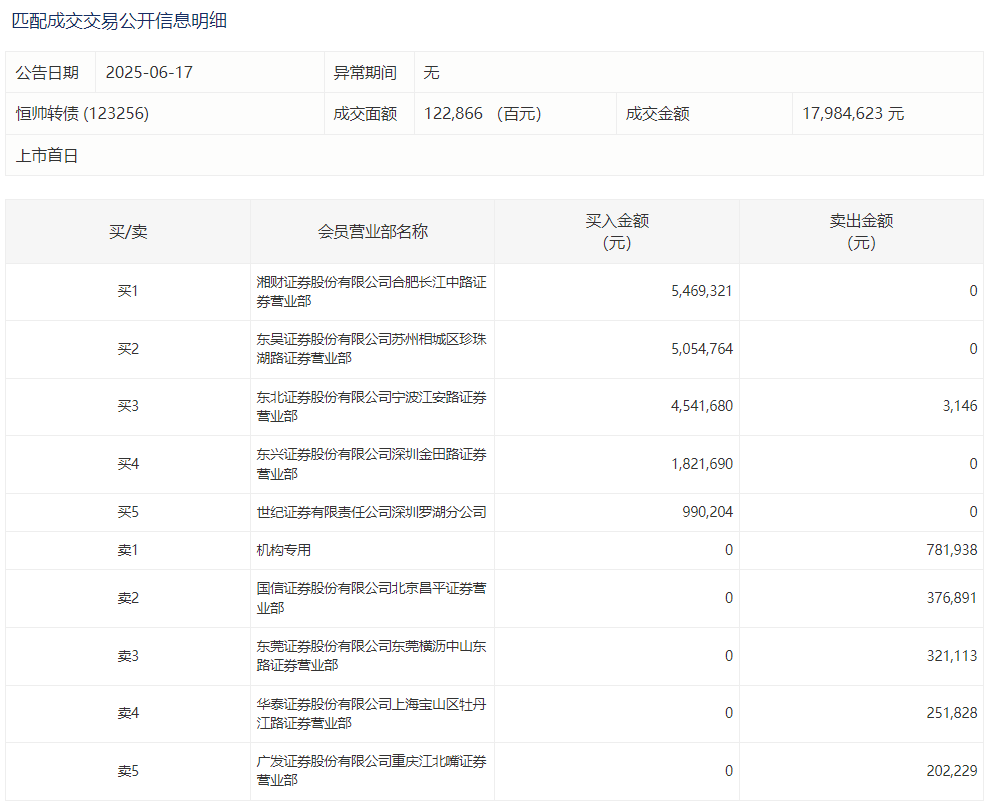Screen dimensions: 988x807
Task: Click 华泰证券 上海宝山区 branch name
Action: pyautogui.click(x=371, y=713)
